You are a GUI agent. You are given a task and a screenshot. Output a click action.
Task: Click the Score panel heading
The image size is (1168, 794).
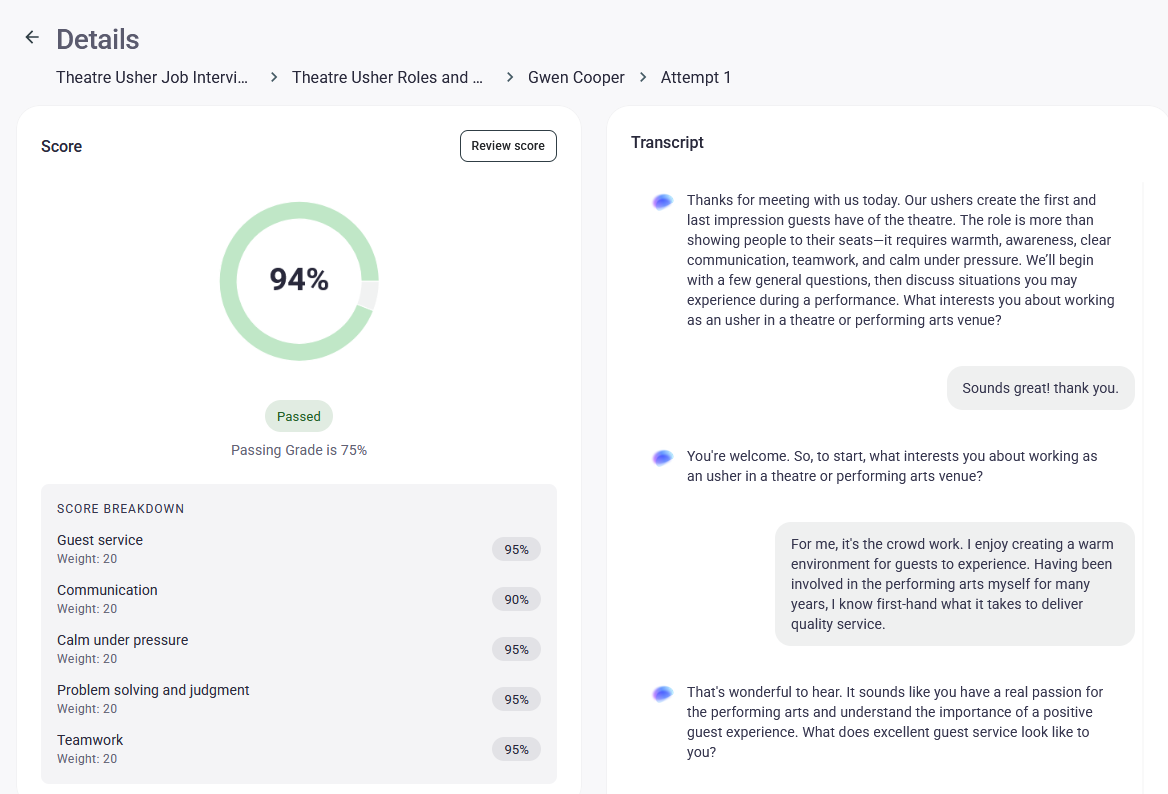click(x=62, y=147)
